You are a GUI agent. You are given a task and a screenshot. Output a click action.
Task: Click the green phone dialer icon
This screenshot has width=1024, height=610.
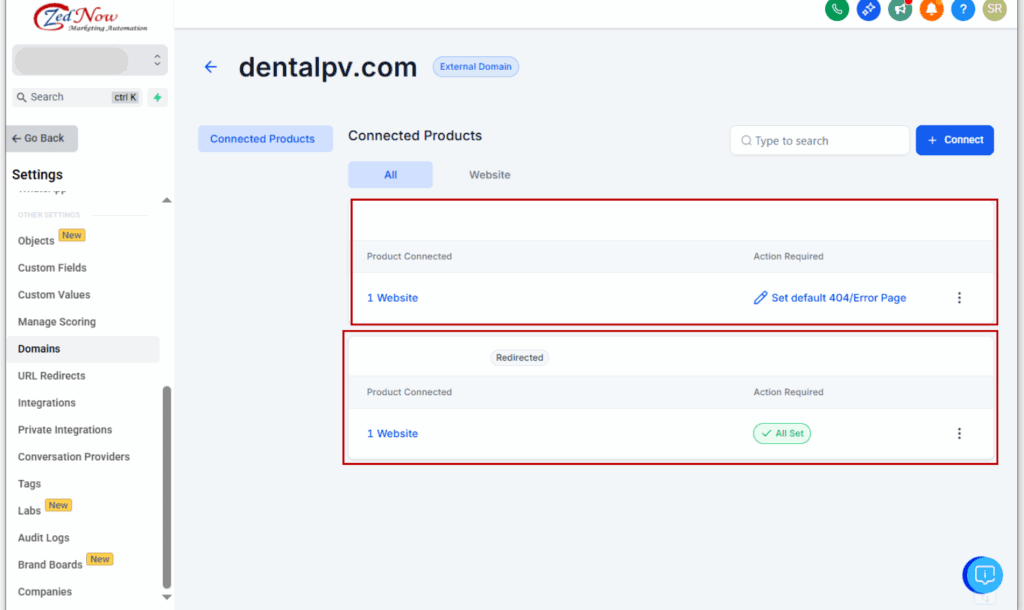[837, 9]
